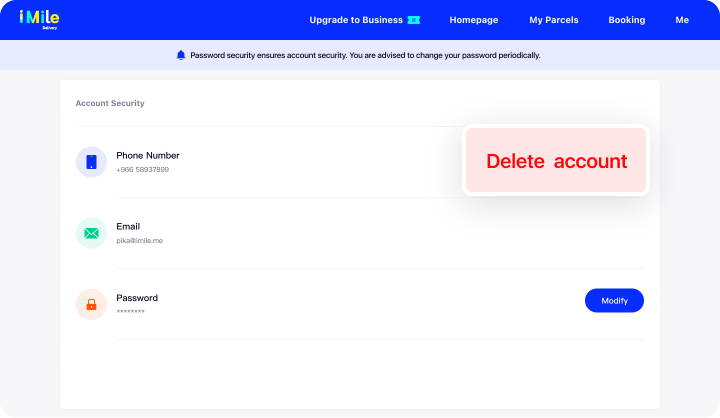Click the email address pika@imile.me
The image size is (720, 418).
coord(139,241)
